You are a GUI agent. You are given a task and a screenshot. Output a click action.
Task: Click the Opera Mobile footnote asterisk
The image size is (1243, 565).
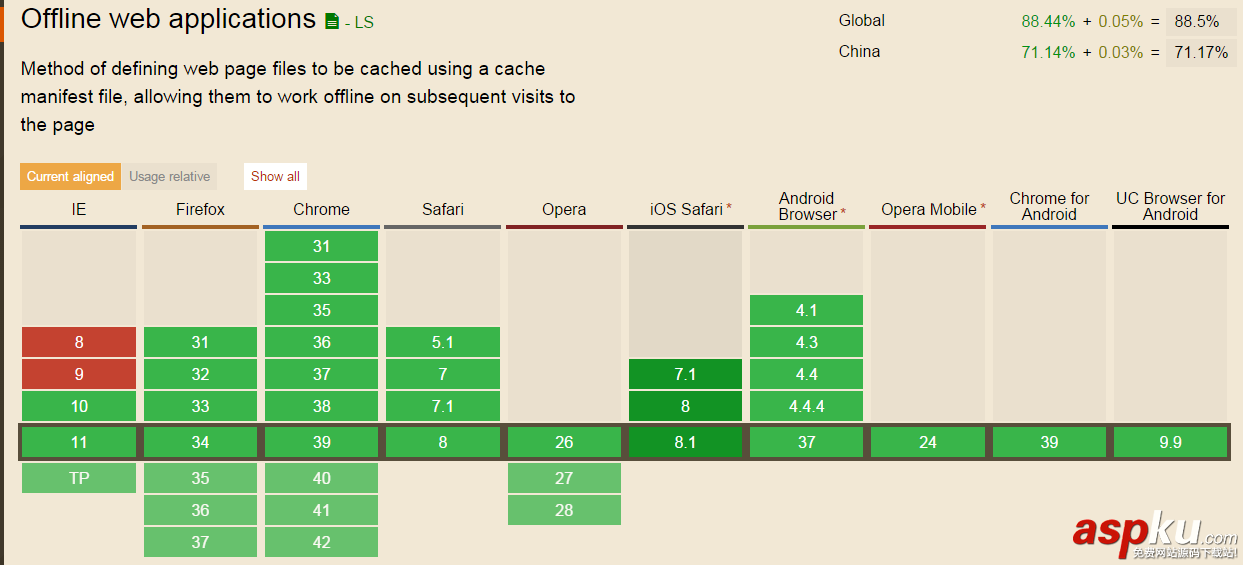point(983,208)
